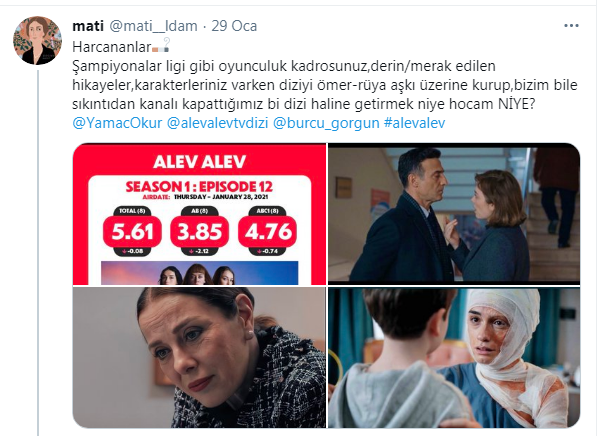Click the ABC1 4.76 rating badge

pyautogui.click(x=267, y=231)
